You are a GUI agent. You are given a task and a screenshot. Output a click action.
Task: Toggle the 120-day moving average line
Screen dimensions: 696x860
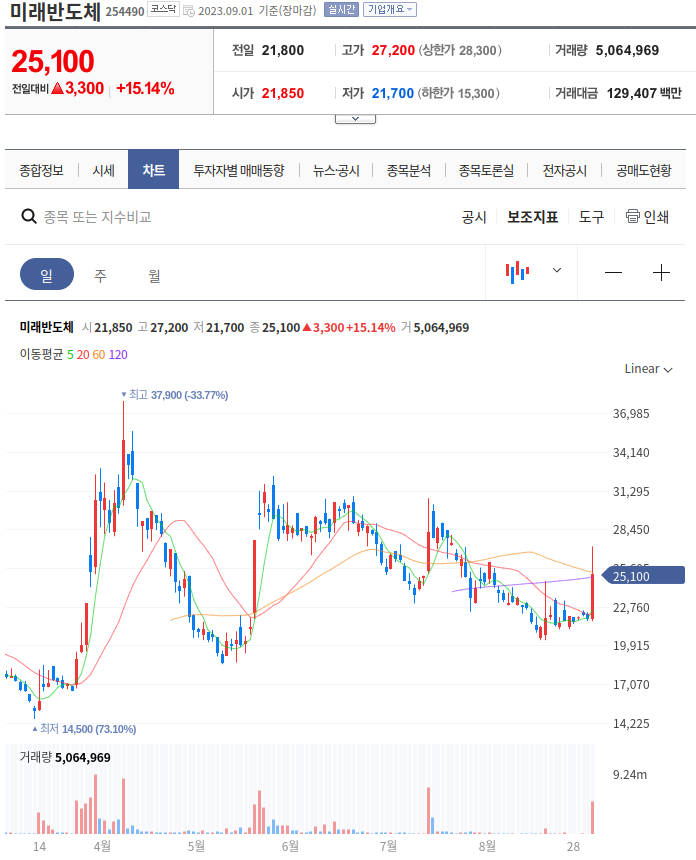pyautogui.click(x=118, y=355)
